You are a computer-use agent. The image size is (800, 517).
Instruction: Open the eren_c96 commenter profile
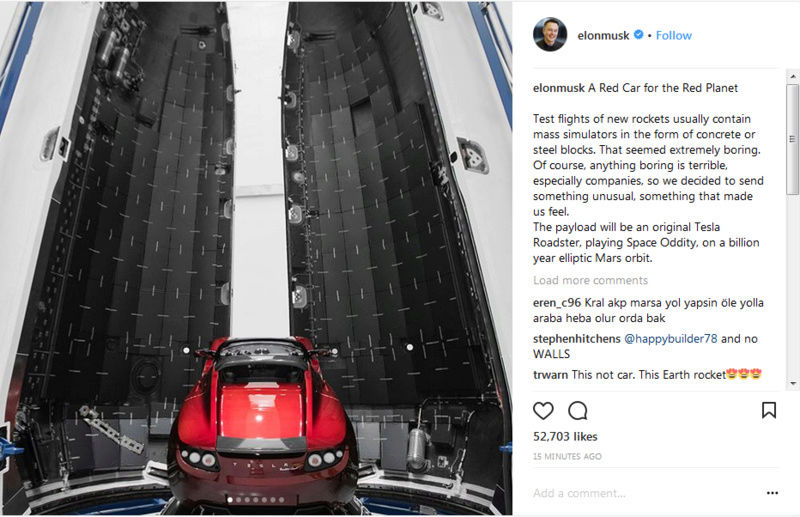tap(557, 303)
